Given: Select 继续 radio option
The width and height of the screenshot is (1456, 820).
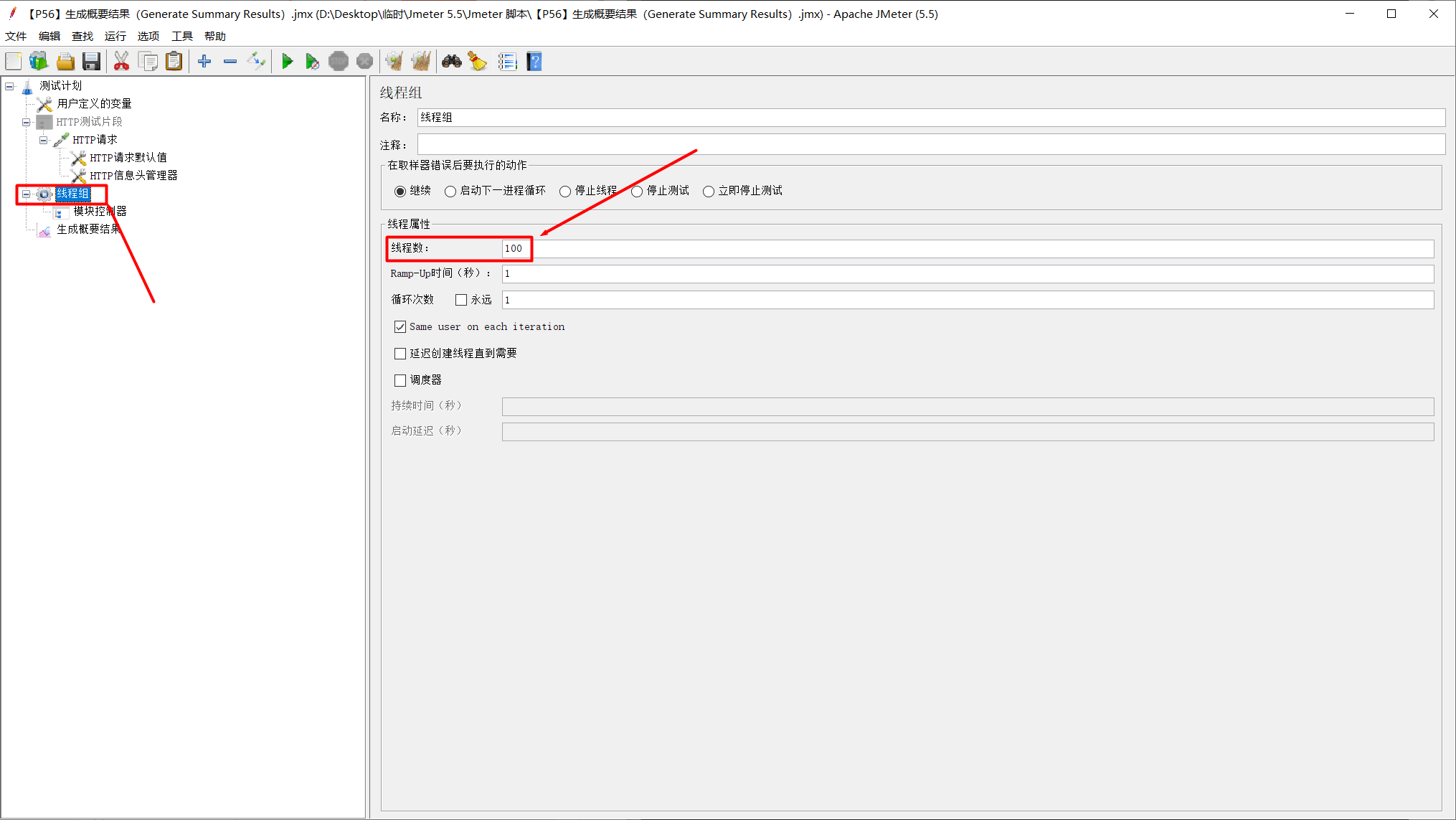Looking at the screenshot, I should click(x=400, y=192).
